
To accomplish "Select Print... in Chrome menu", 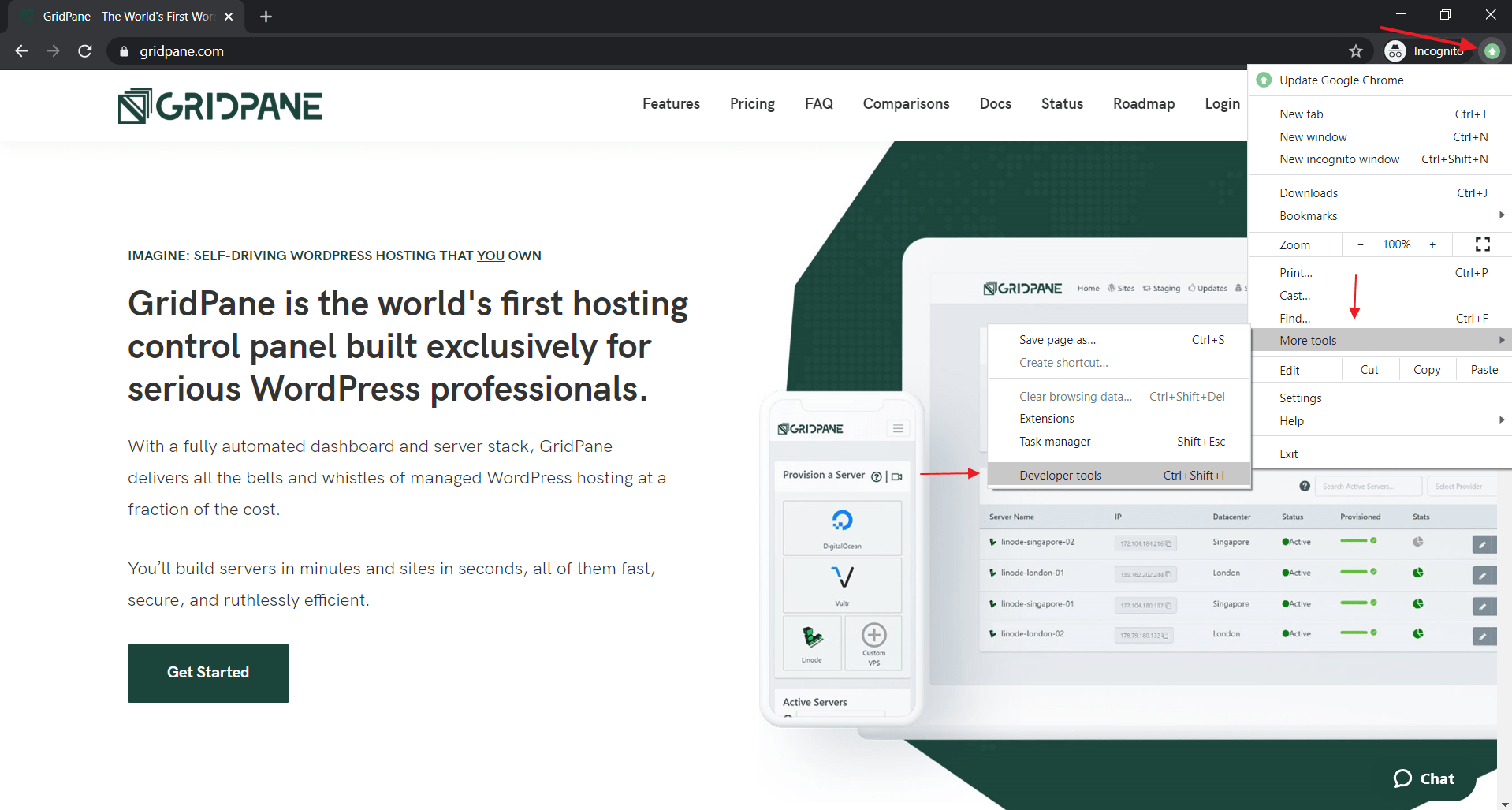I will (1380, 272).
